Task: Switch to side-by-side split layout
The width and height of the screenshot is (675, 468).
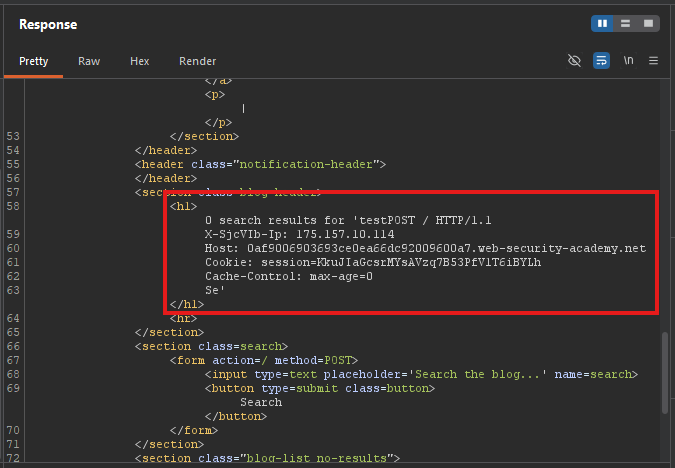Action: [x=602, y=24]
